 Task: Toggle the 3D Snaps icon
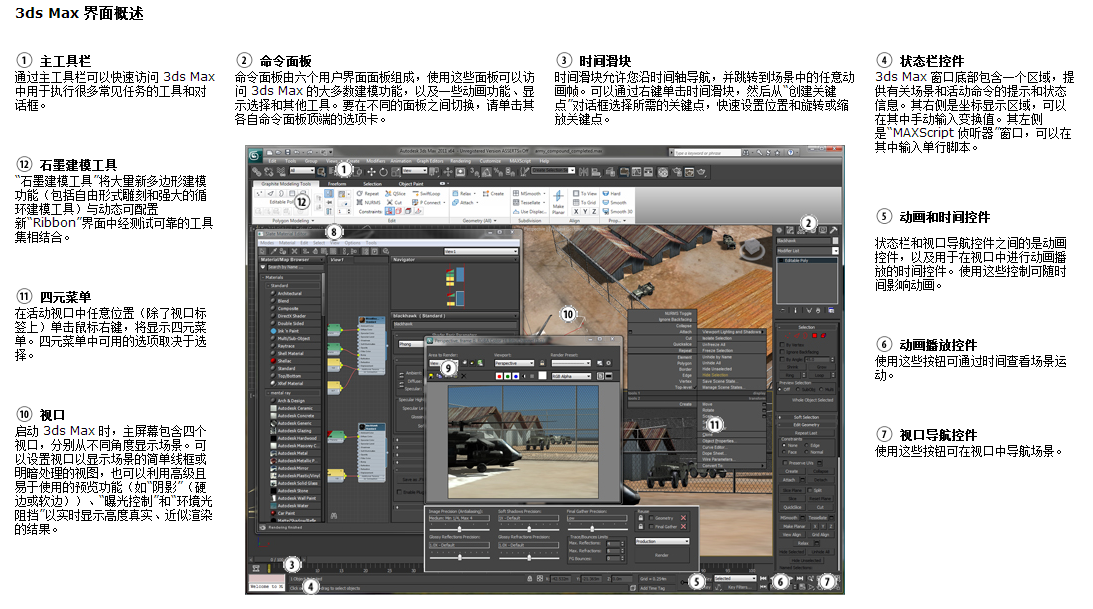pos(474,171)
